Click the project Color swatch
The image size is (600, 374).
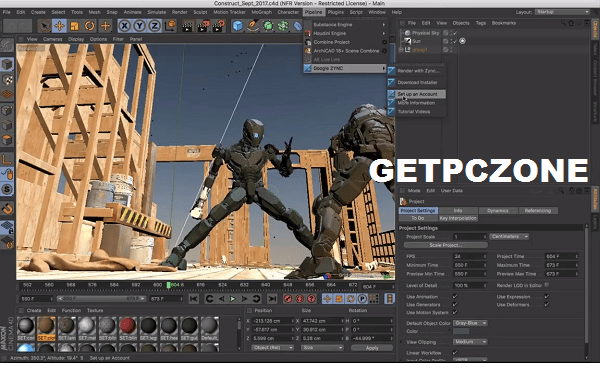click(x=461, y=331)
